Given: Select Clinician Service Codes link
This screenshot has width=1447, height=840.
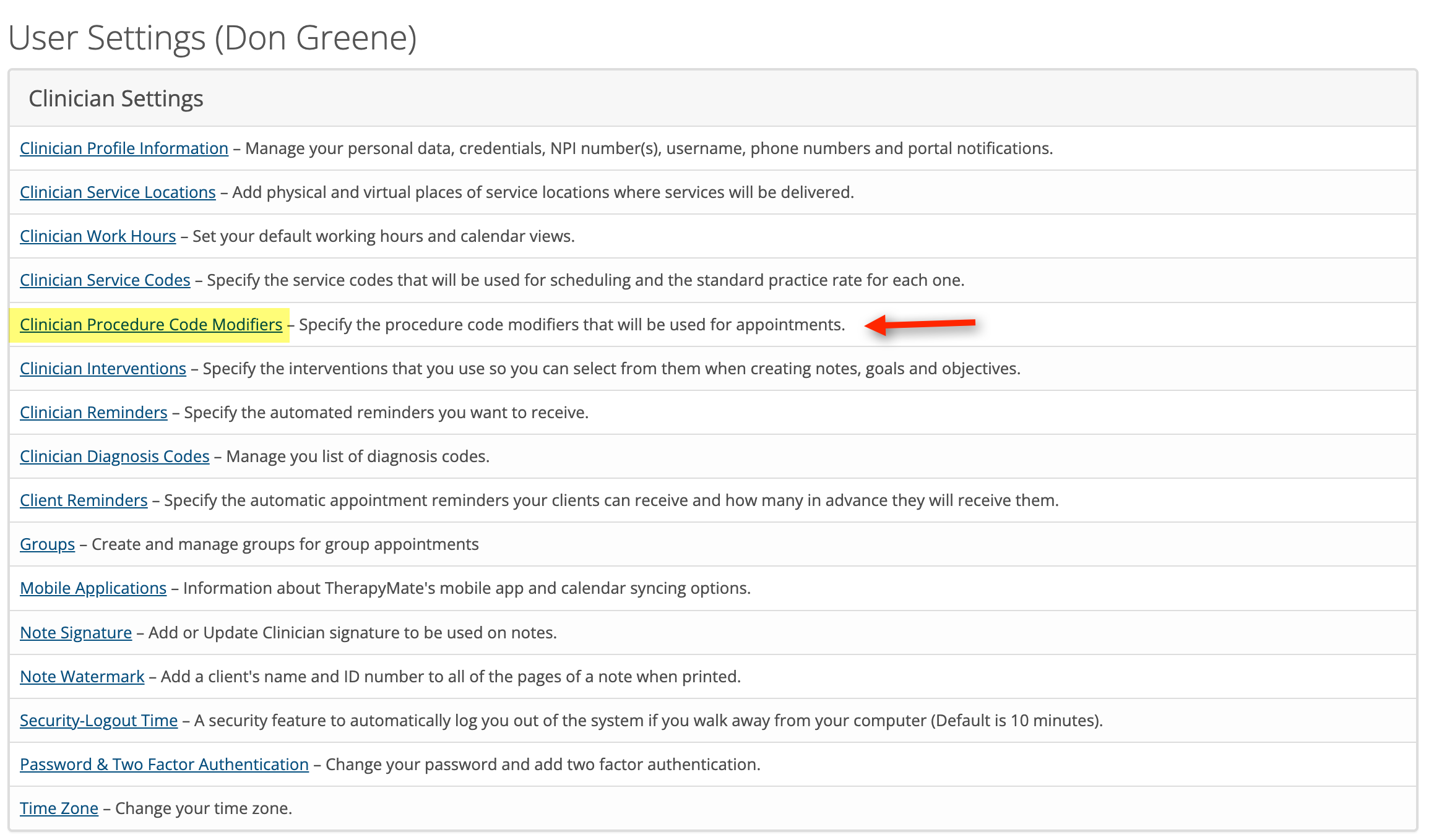Looking at the screenshot, I should [105, 280].
